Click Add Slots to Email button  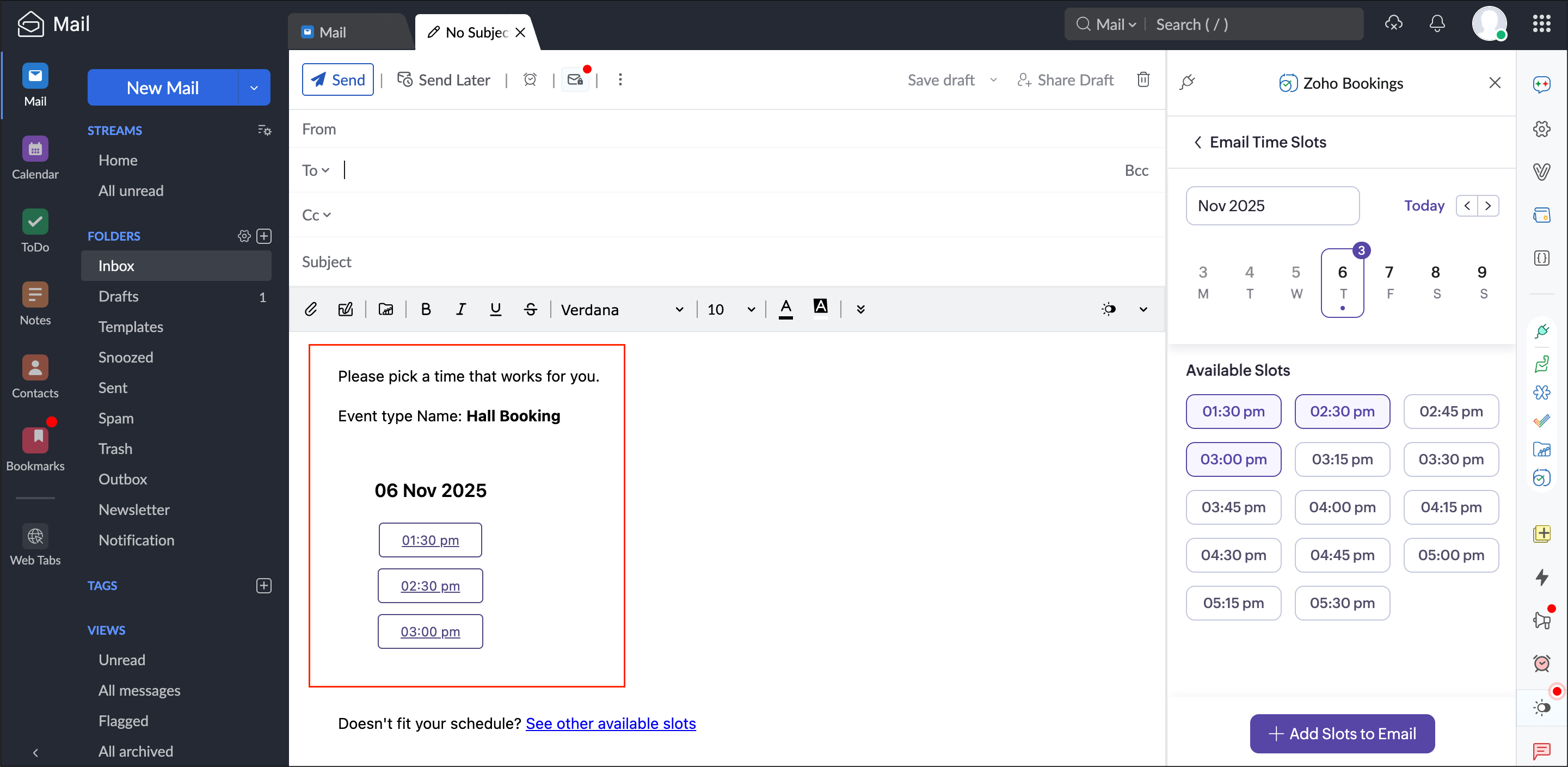pyautogui.click(x=1342, y=733)
